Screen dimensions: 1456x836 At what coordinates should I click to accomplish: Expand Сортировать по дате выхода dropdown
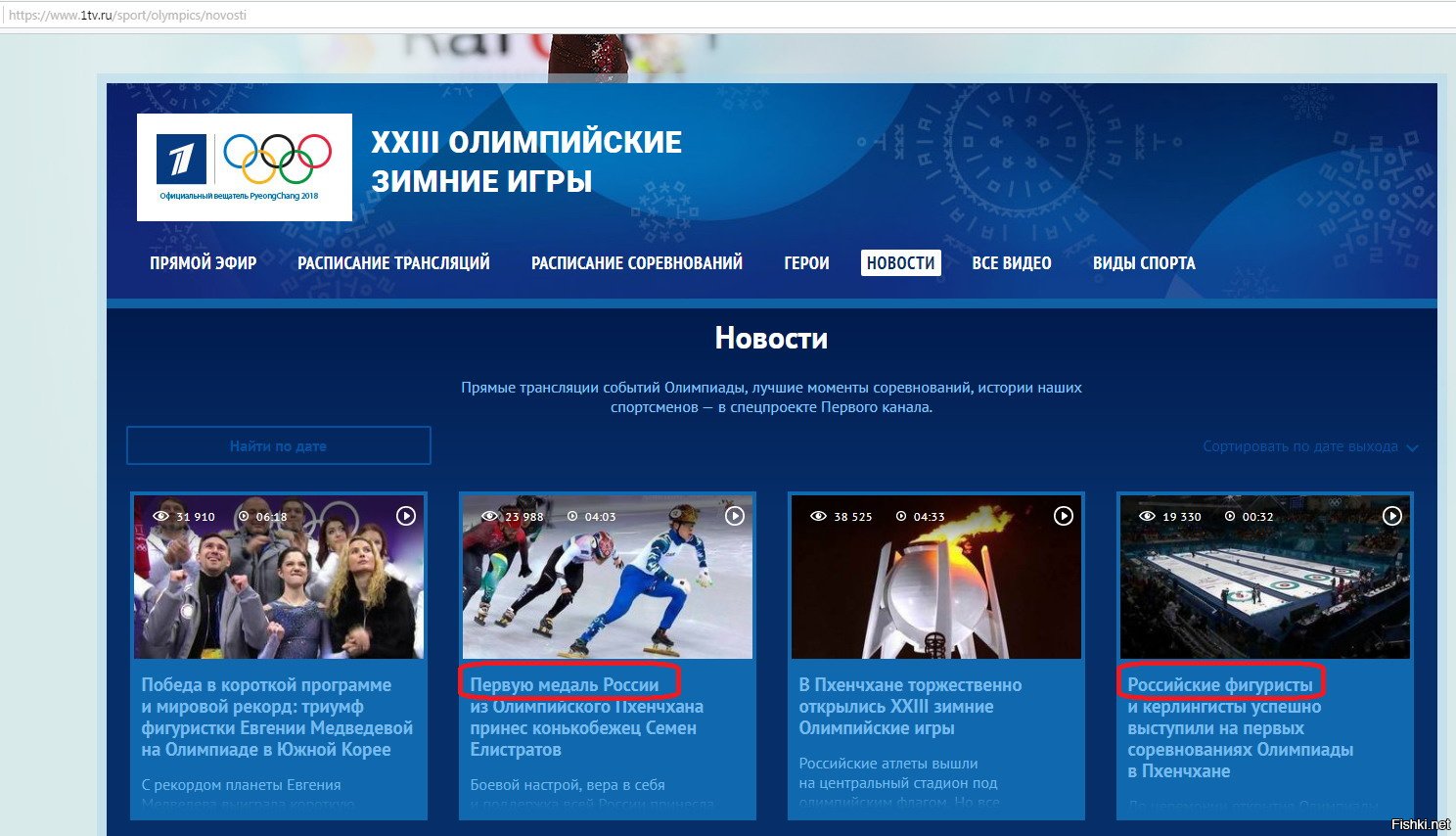coord(1310,446)
